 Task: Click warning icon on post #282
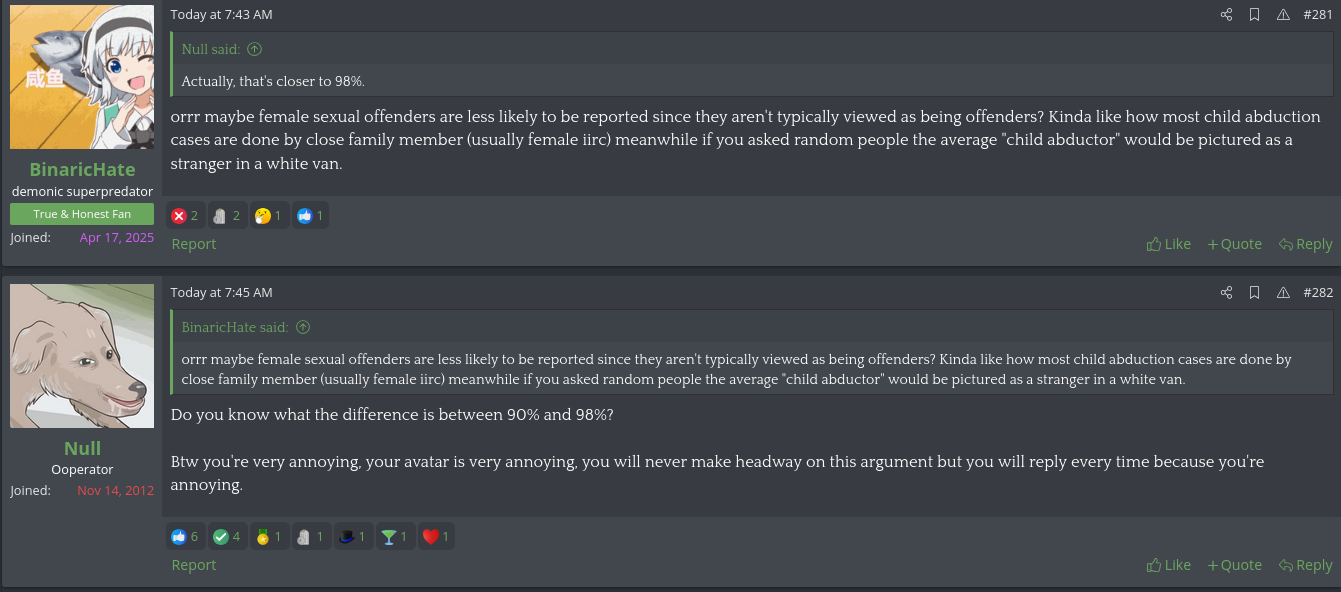[1283, 293]
